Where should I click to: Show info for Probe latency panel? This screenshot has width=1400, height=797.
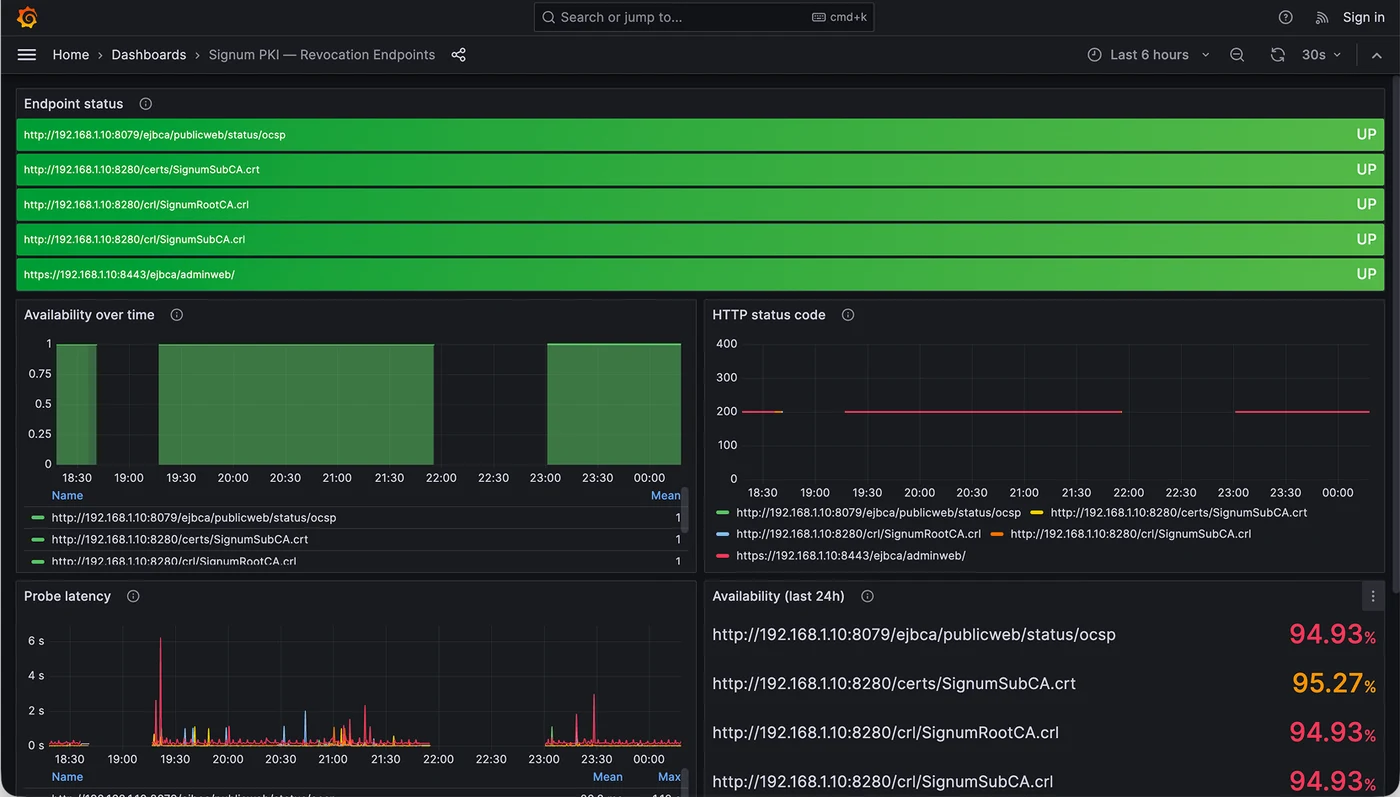pos(133,596)
